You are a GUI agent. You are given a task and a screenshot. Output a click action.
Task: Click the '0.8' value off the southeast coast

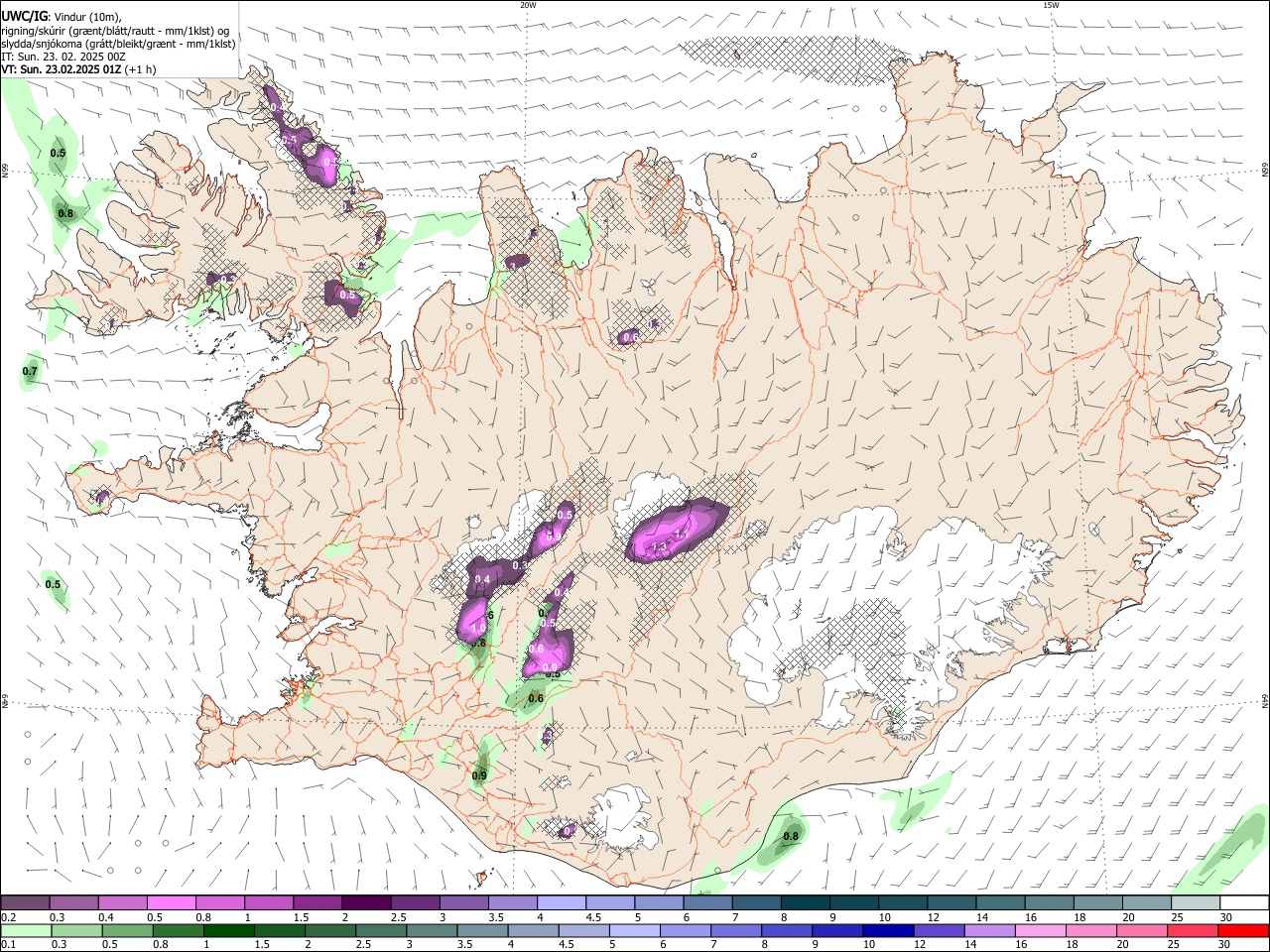pyautogui.click(x=791, y=837)
